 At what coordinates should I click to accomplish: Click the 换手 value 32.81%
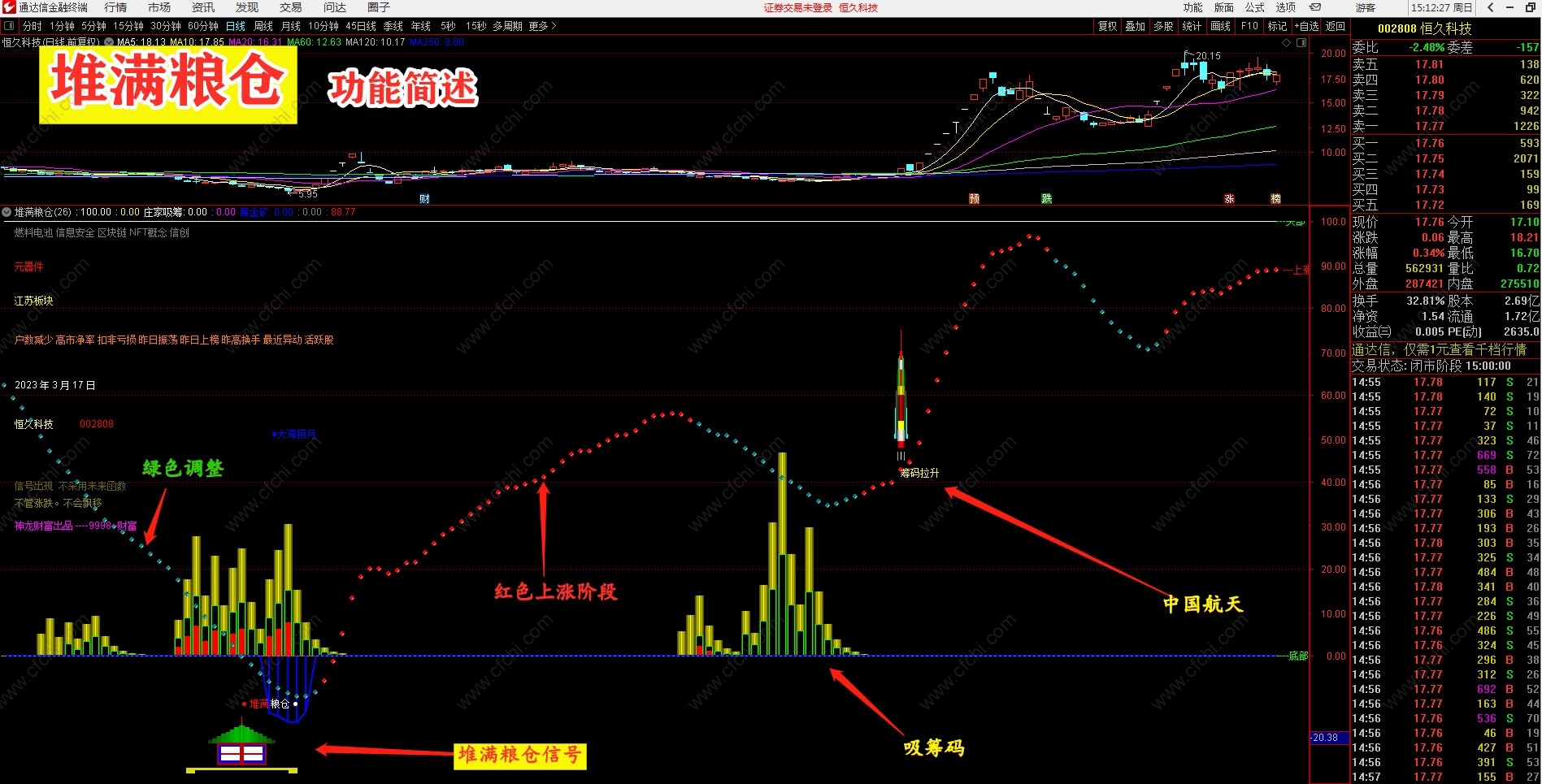(1426, 301)
